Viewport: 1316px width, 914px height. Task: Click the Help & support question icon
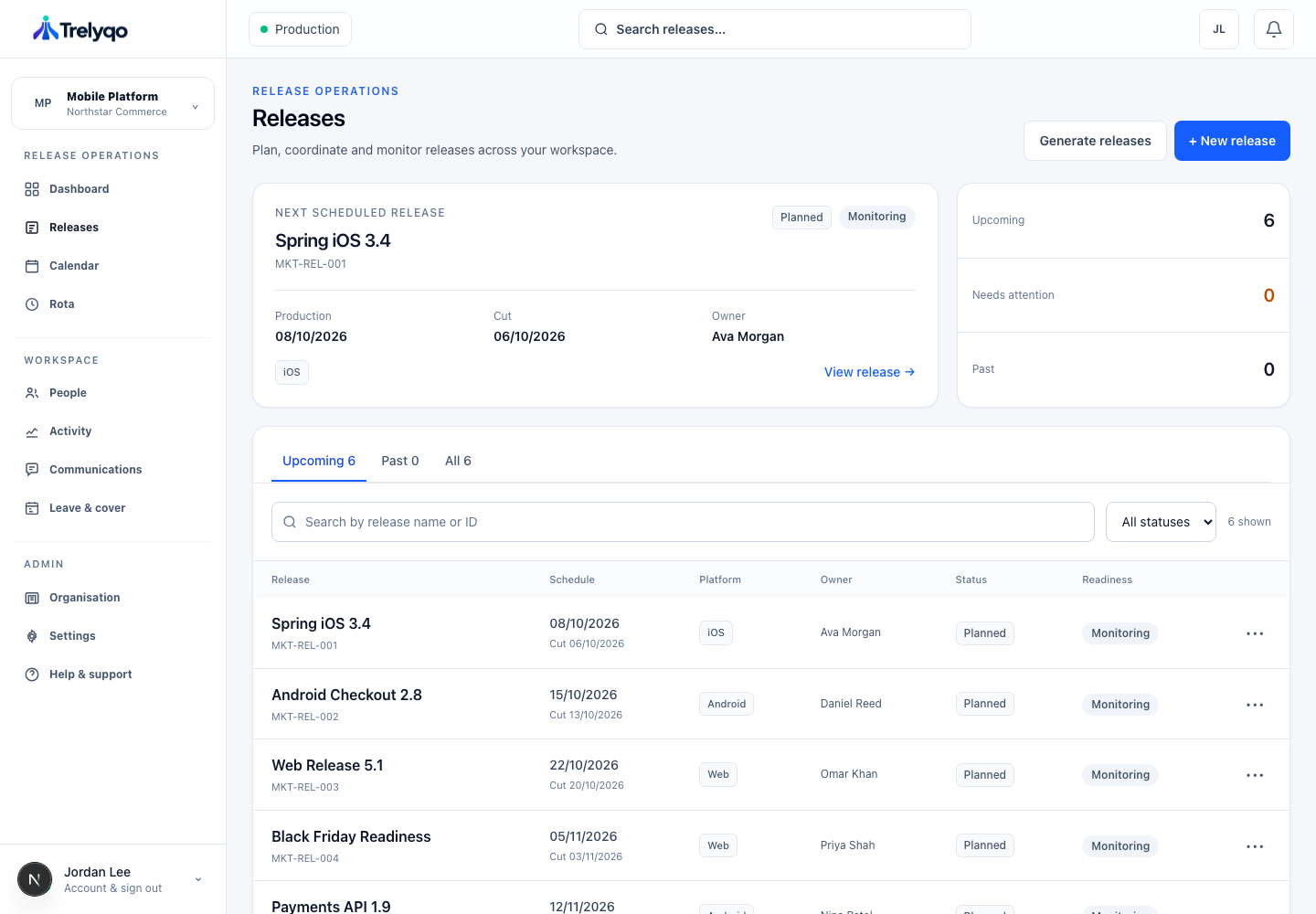32,675
